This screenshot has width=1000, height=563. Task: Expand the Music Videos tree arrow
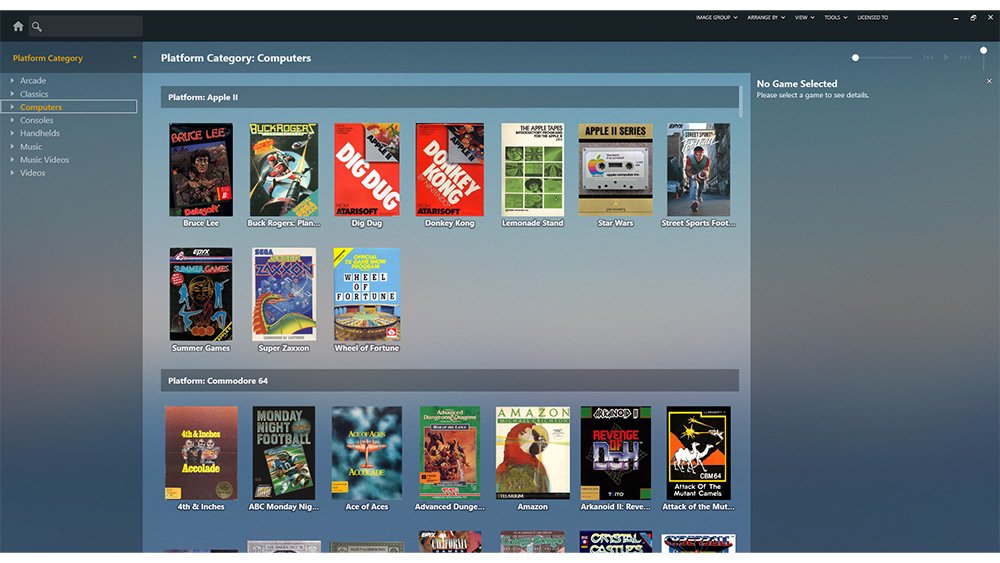[x=12, y=159]
